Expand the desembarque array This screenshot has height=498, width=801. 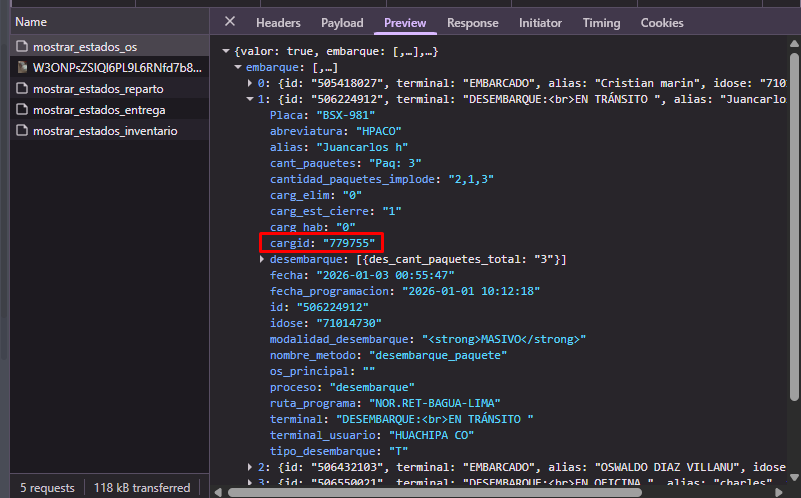262,259
